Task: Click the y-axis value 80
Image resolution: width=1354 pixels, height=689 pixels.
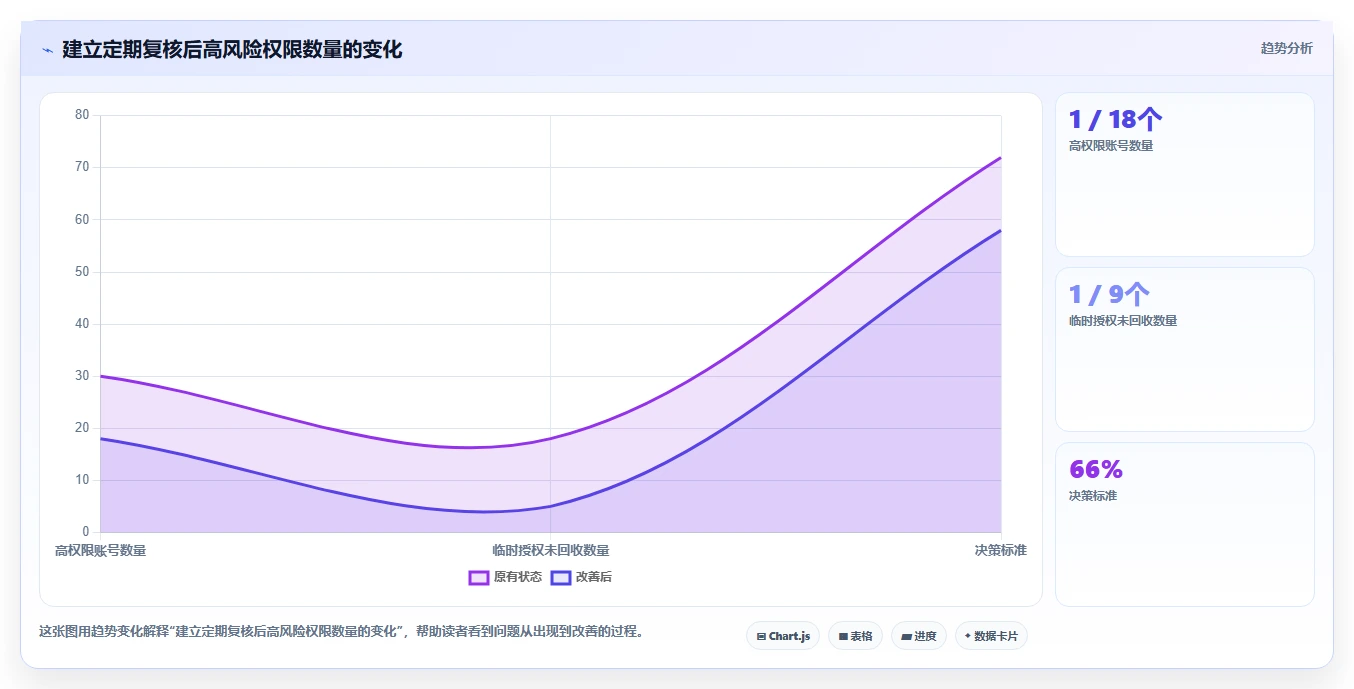Action: point(82,115)
